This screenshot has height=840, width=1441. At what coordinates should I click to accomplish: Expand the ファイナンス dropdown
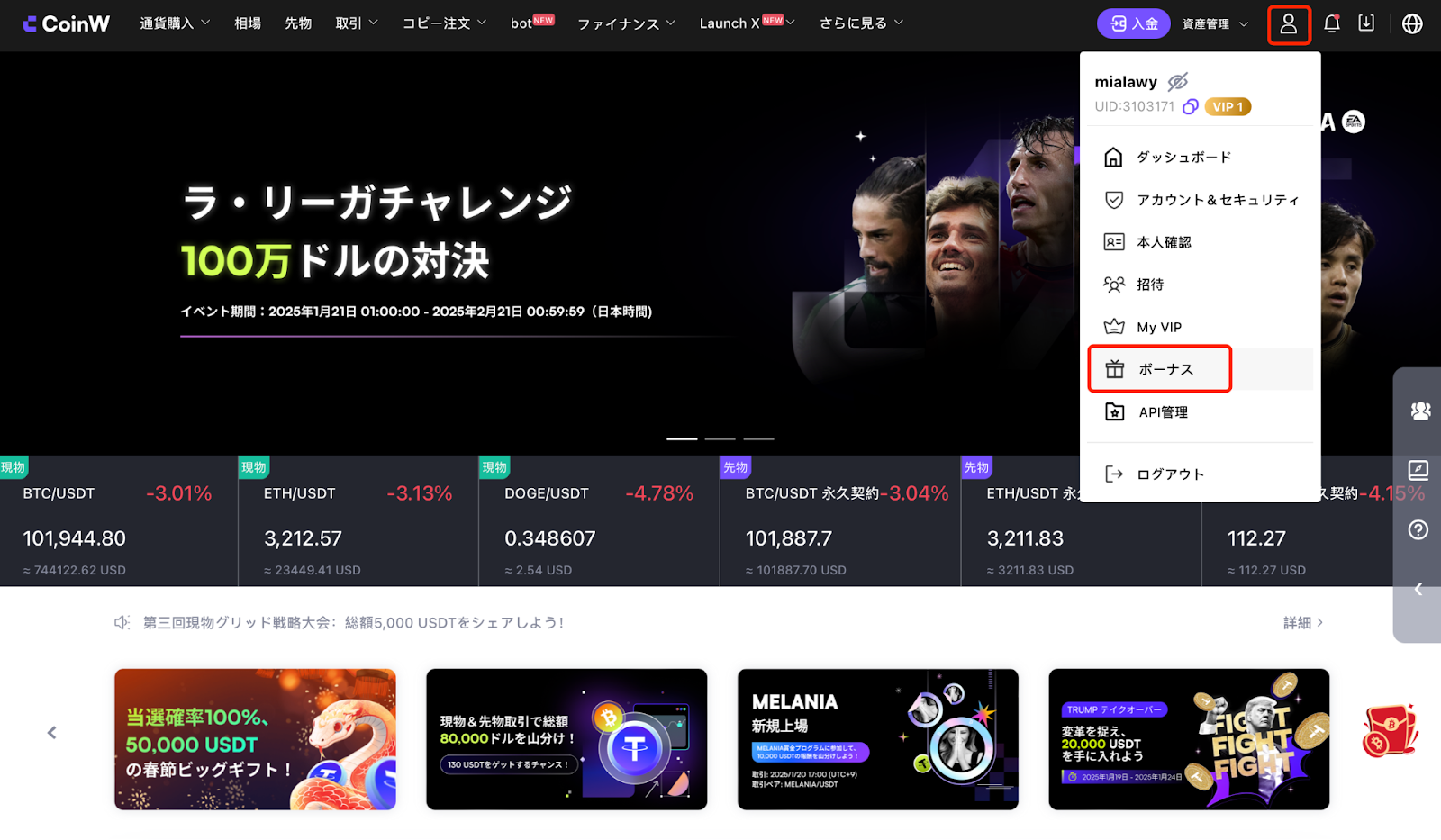pos(626,23)
